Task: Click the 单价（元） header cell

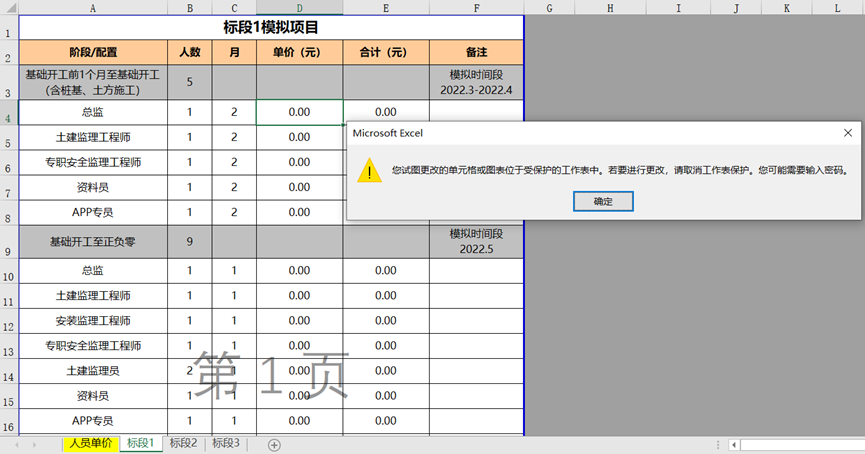Action: pyautogui.click(x=300, y=52)
